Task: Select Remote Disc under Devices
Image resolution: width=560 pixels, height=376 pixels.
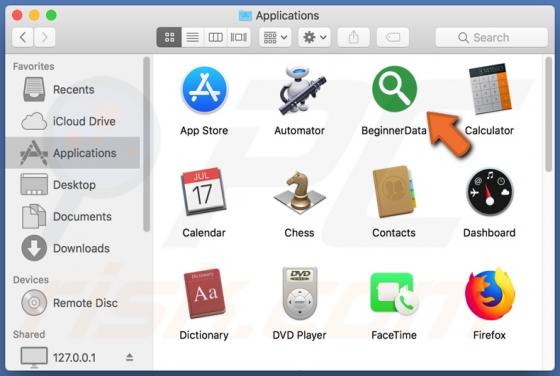Action: click(72, 303)
